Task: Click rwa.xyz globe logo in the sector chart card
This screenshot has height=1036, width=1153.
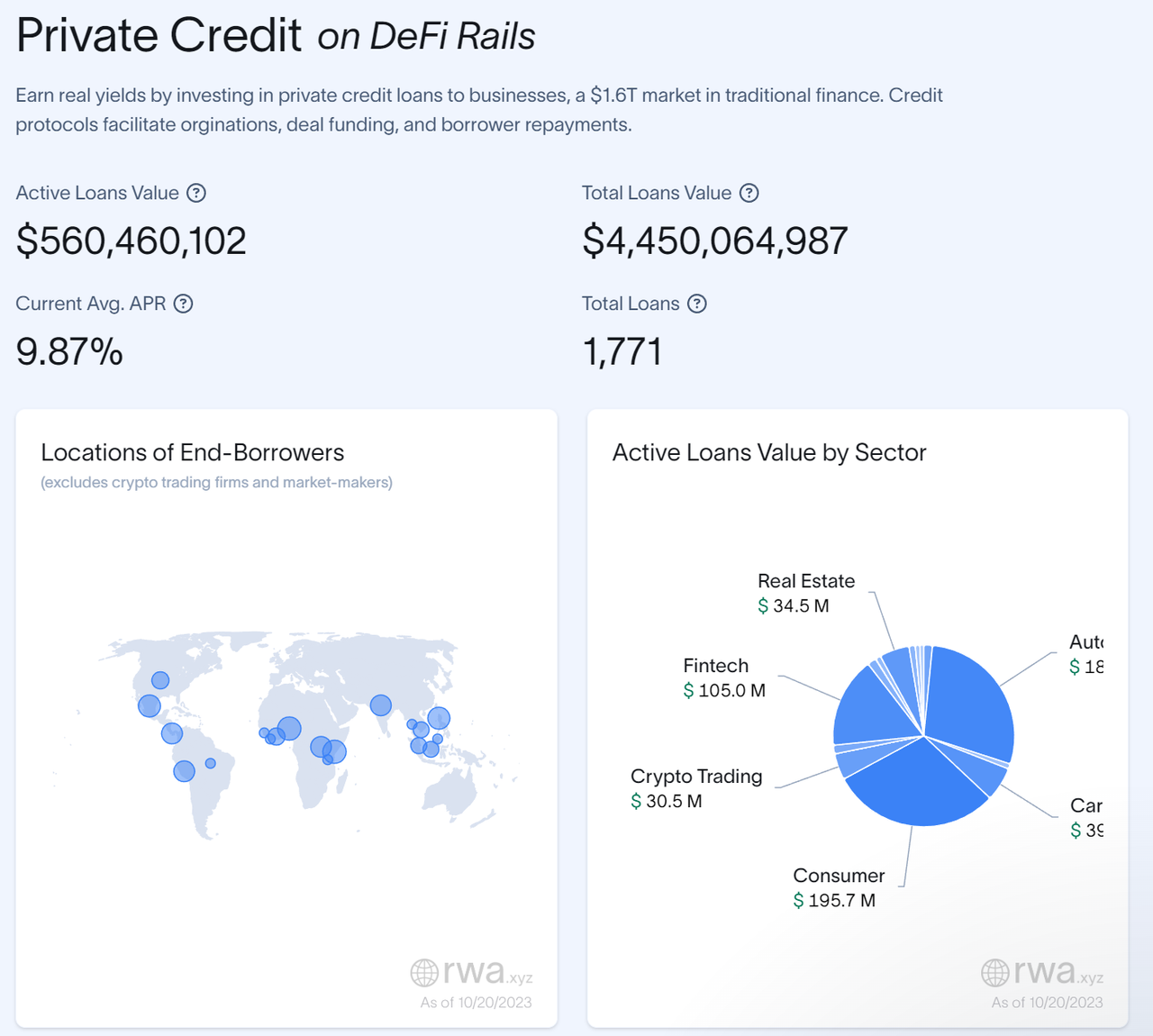Action: [995, 973]
